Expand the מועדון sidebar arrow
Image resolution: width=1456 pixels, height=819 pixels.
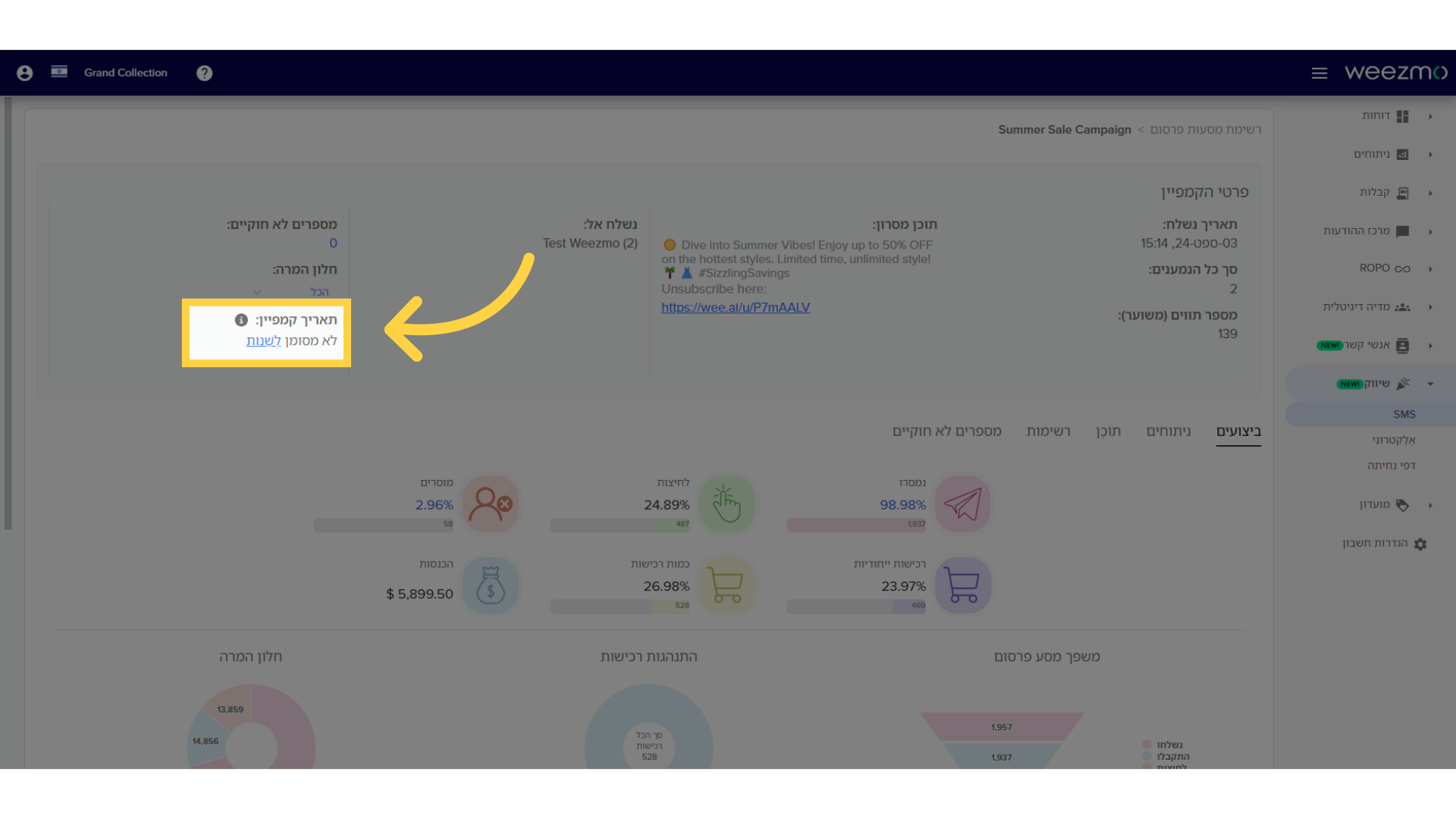pyautogui.click(x=1430, y=505)
